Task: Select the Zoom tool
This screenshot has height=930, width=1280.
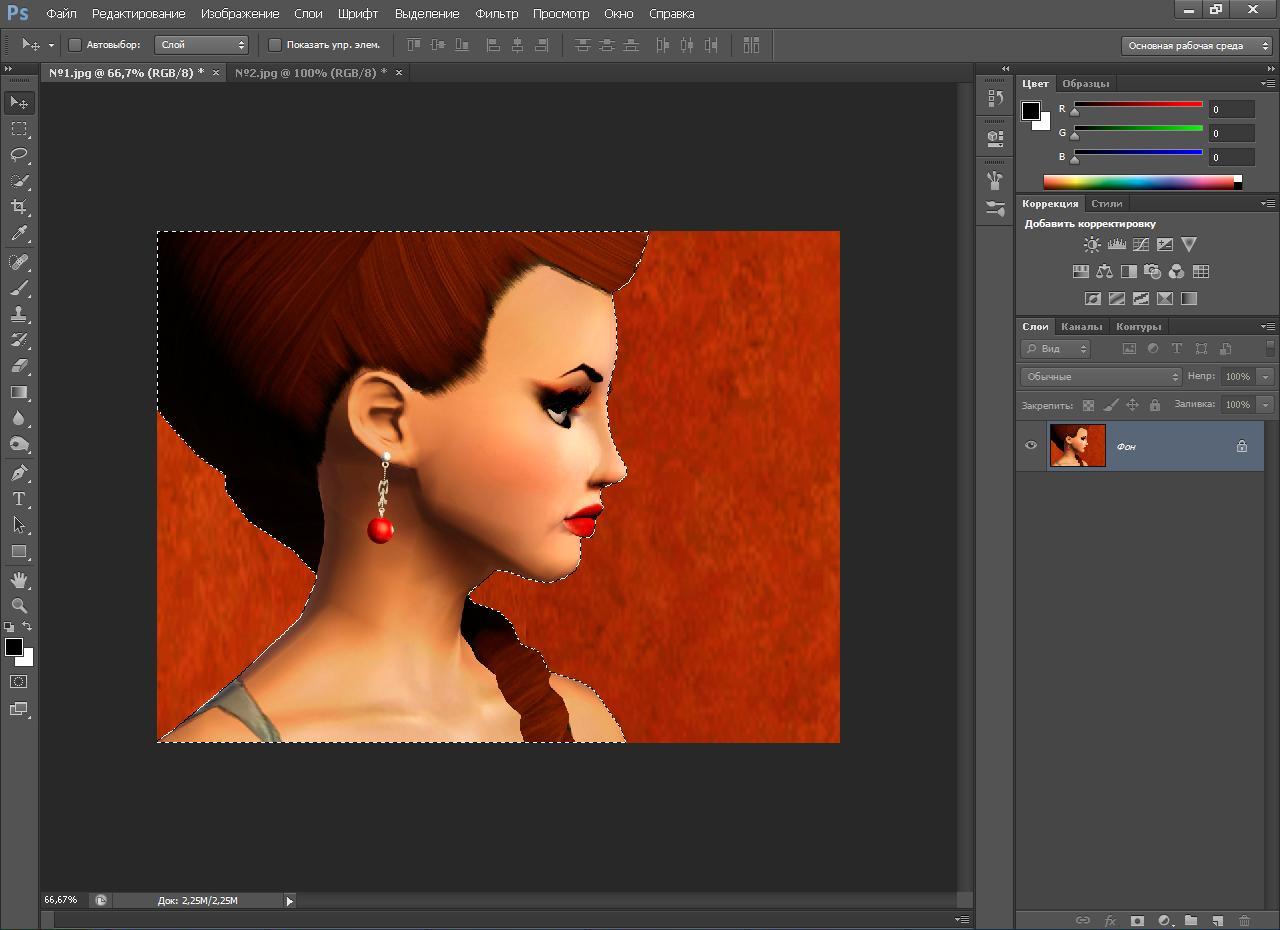Action: tap(19, 606)
